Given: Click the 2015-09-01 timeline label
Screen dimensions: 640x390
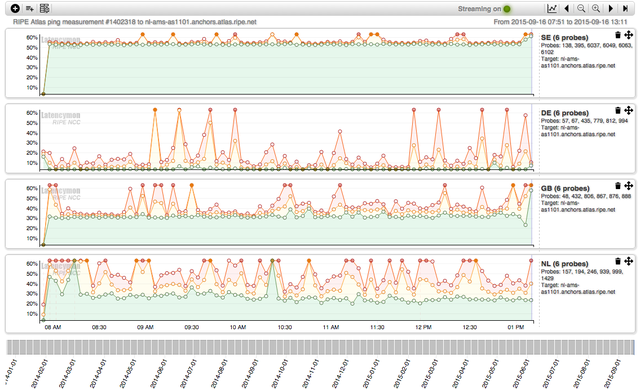Looking at the screenshot, I should click(614, 373).
